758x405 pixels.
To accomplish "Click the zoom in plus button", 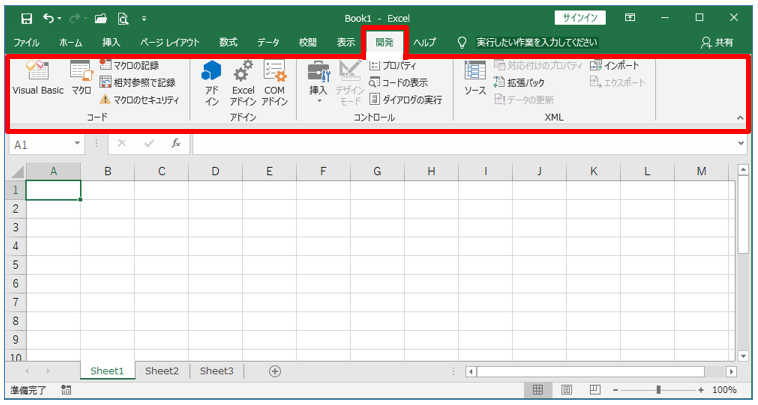I will 701,390.
